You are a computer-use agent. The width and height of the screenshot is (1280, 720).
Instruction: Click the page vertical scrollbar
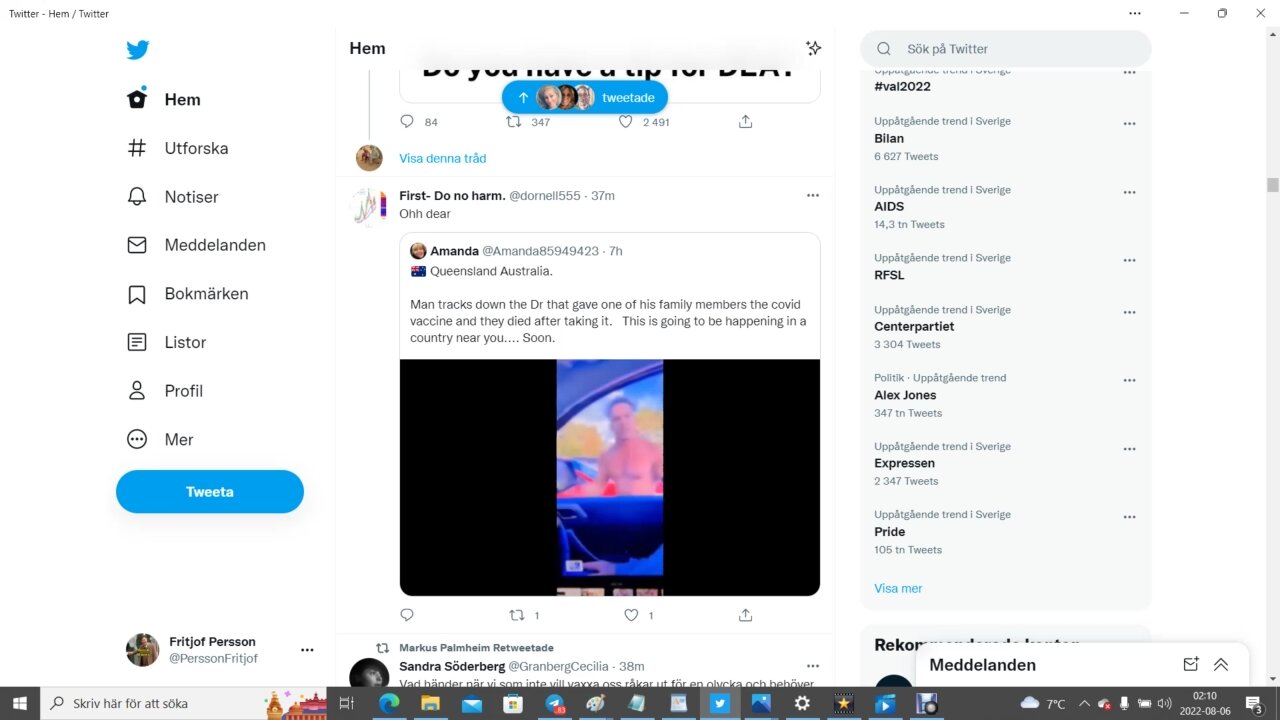point(1272,185)
